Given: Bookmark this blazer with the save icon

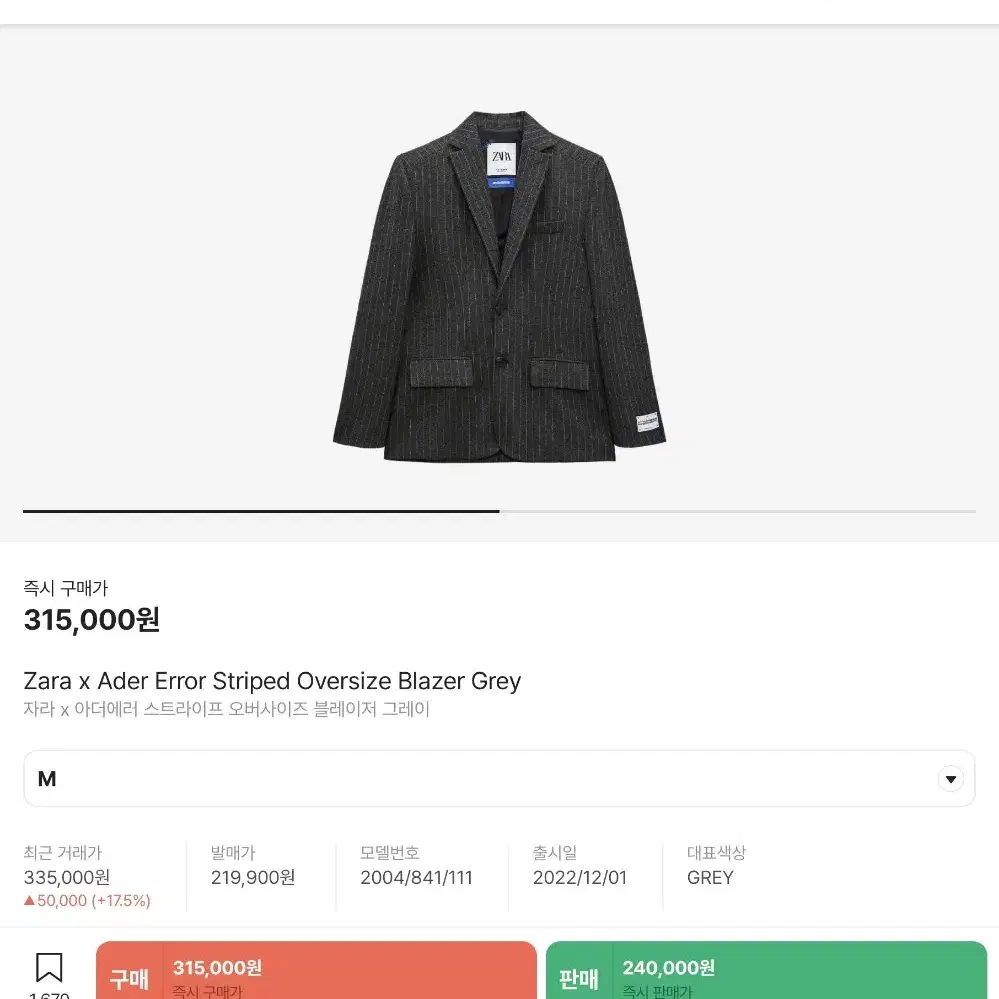Looking at the screenshot, I should [49, 967].
